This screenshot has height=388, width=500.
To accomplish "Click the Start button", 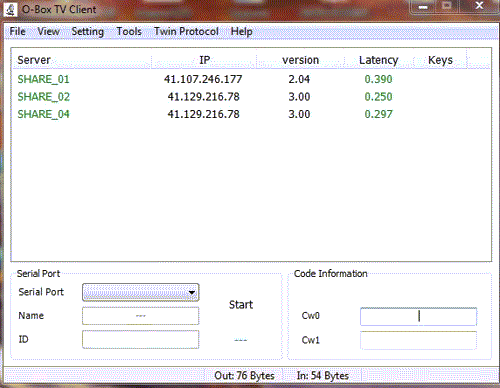I will click(241, 305).
